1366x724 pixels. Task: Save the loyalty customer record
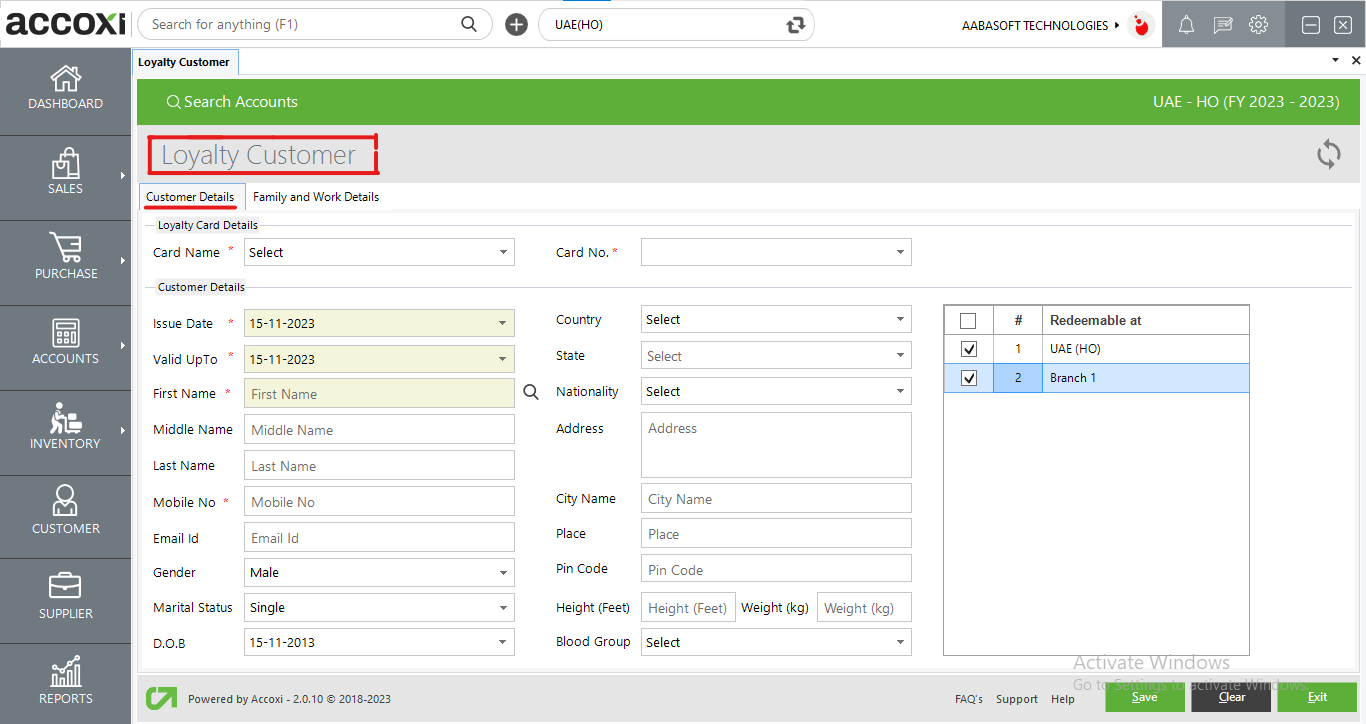1144,696
